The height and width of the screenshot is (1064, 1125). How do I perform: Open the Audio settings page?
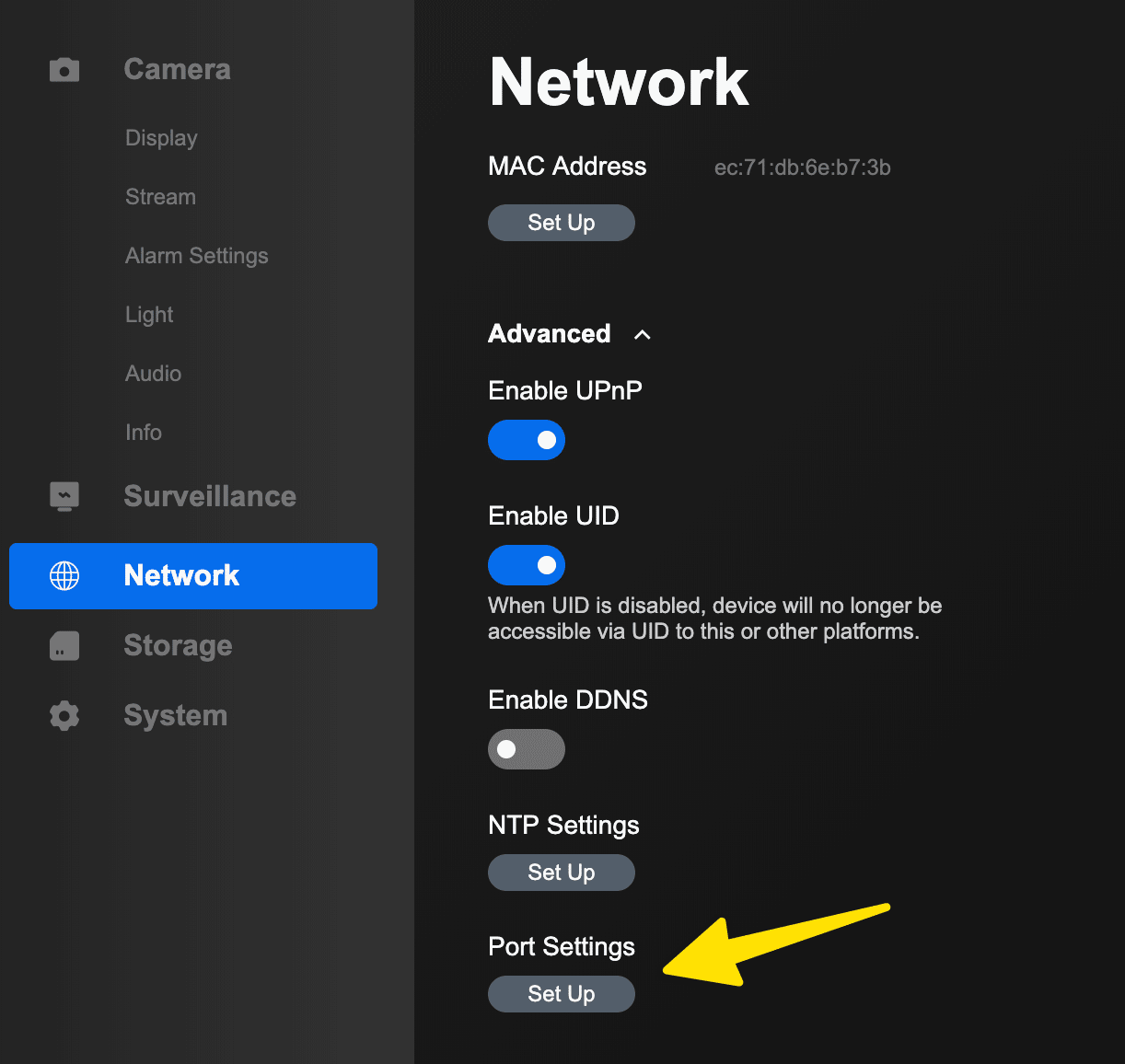pos(153,374)
